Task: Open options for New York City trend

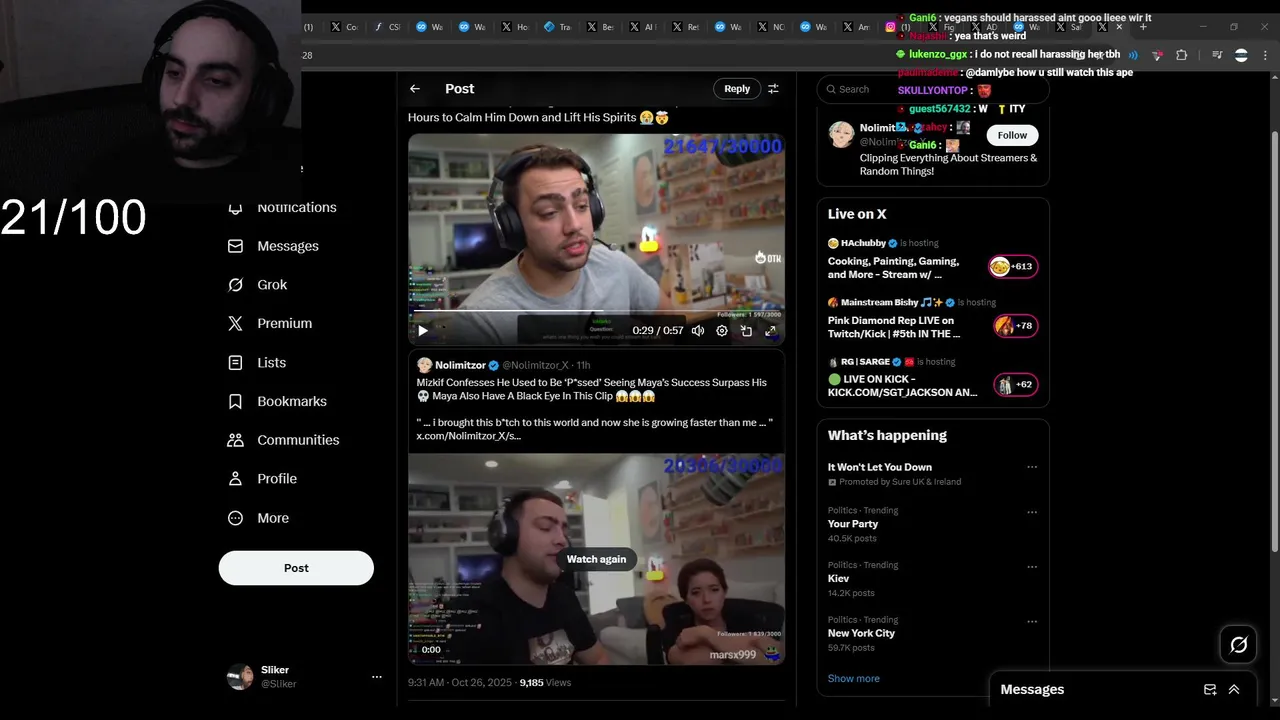Action: (1032, 621)
